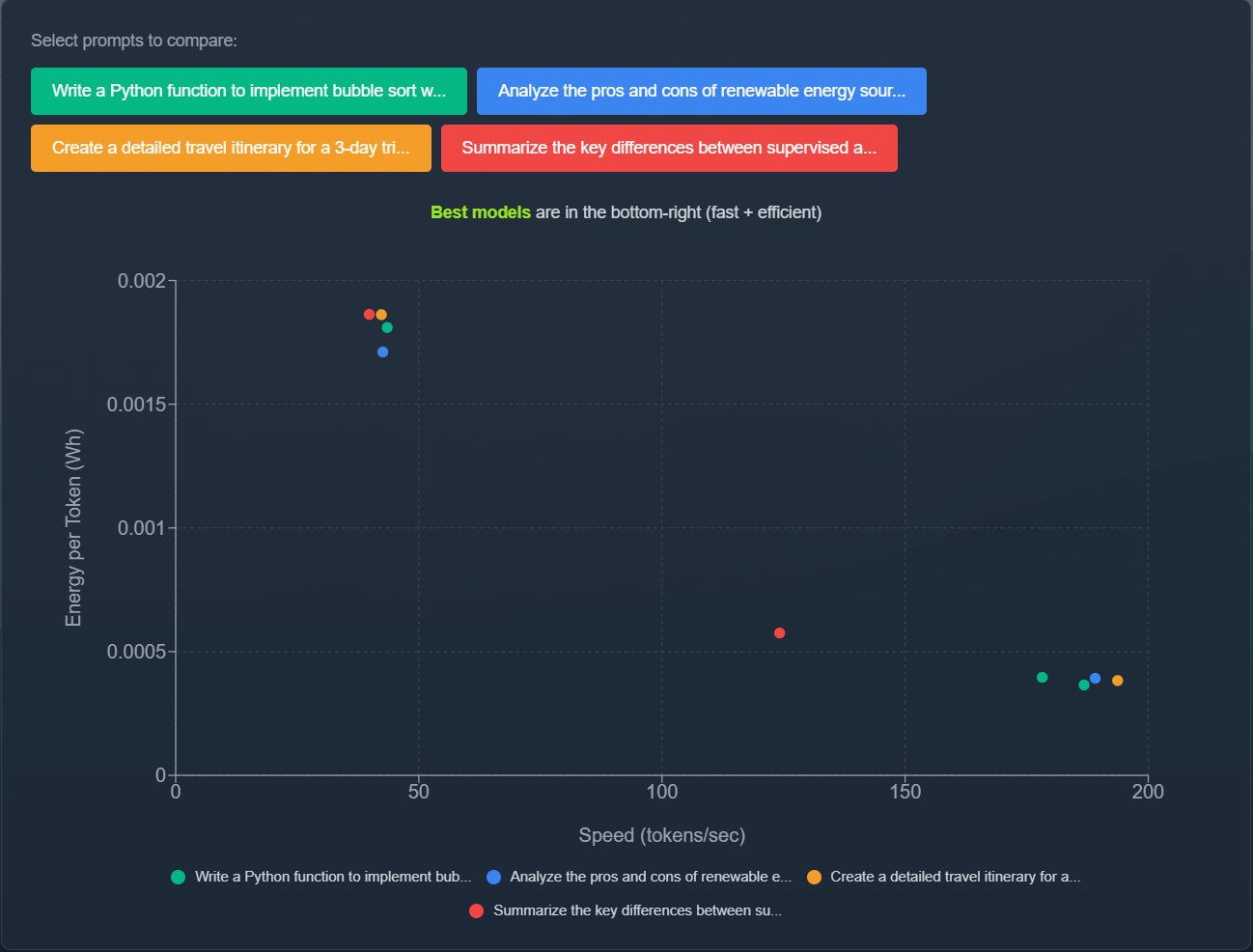
Task: Click the "Best models" highlighted text
Action: tap(481, 211)
